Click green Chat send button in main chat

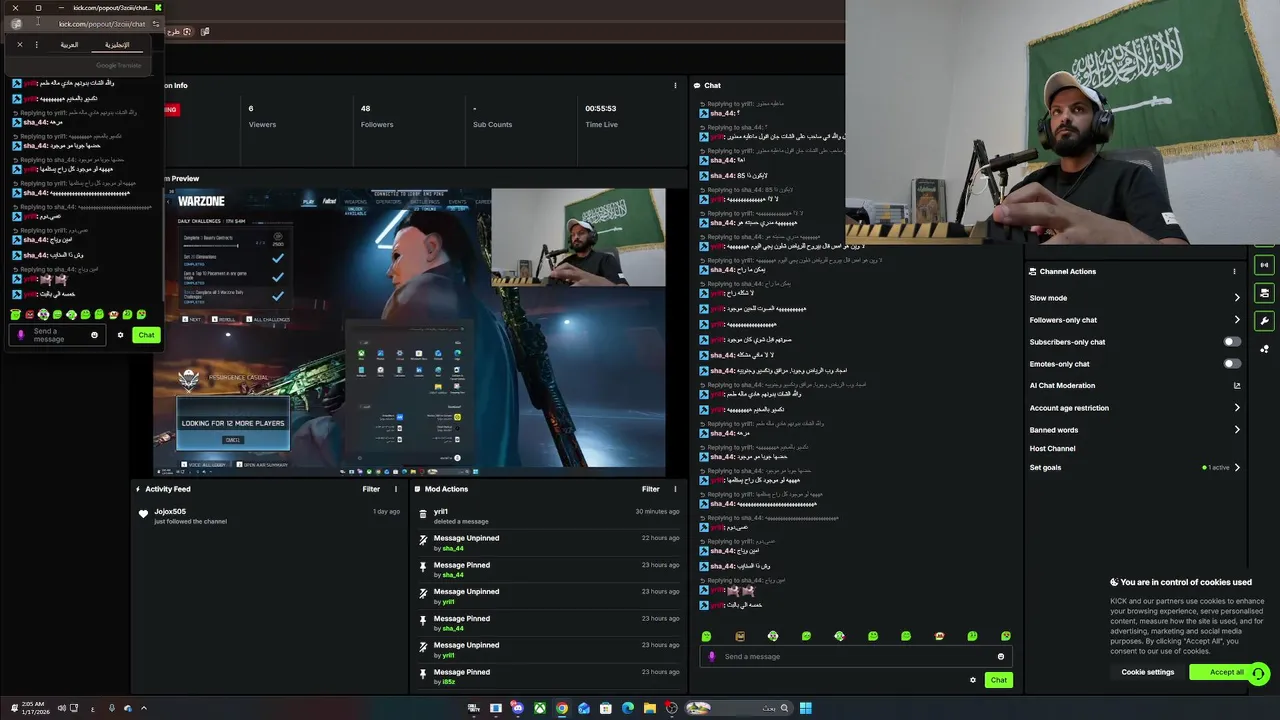(999, 680)
